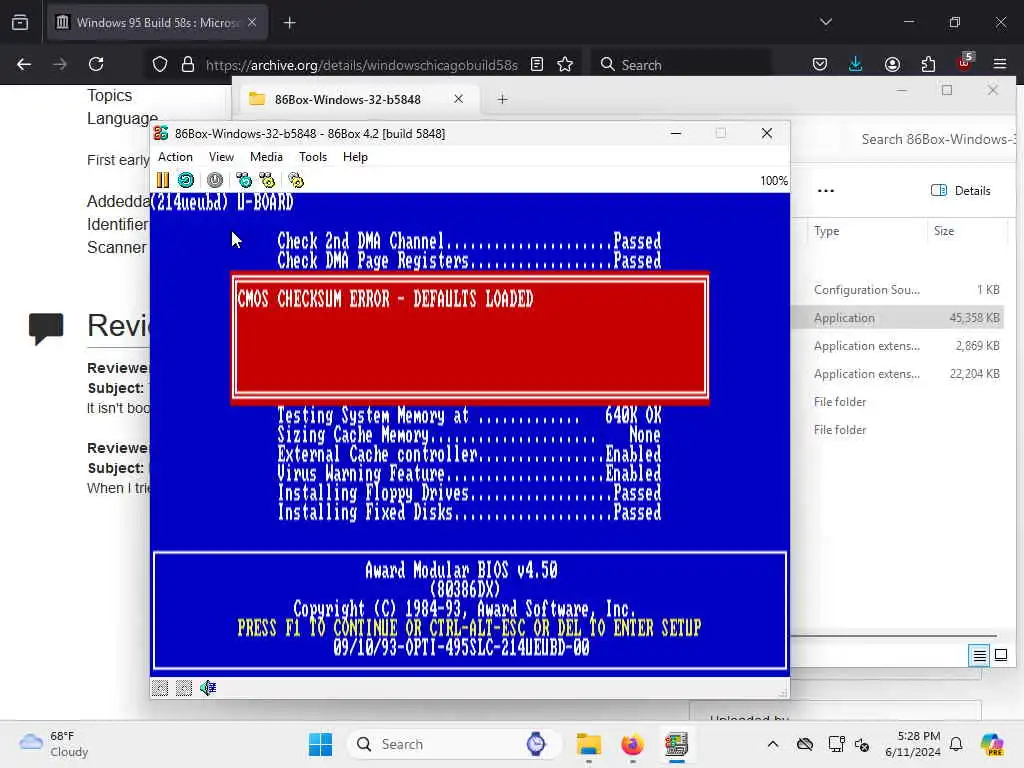Show hidden system tray icons
Image resolution: width=1024 pixels, height=768 pixels.
coord(773,744)
